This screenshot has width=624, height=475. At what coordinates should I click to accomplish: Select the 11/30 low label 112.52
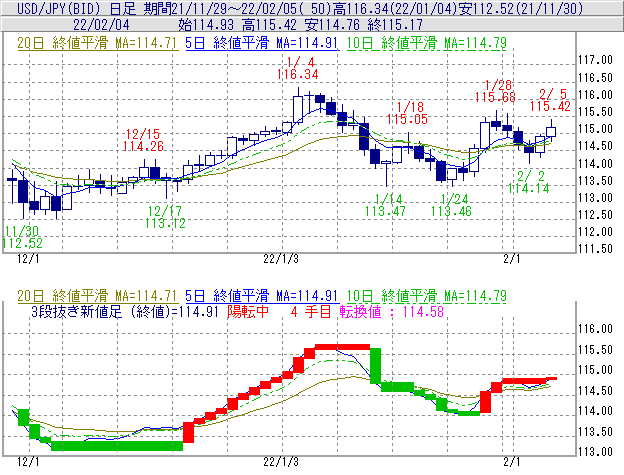[22, 243]
